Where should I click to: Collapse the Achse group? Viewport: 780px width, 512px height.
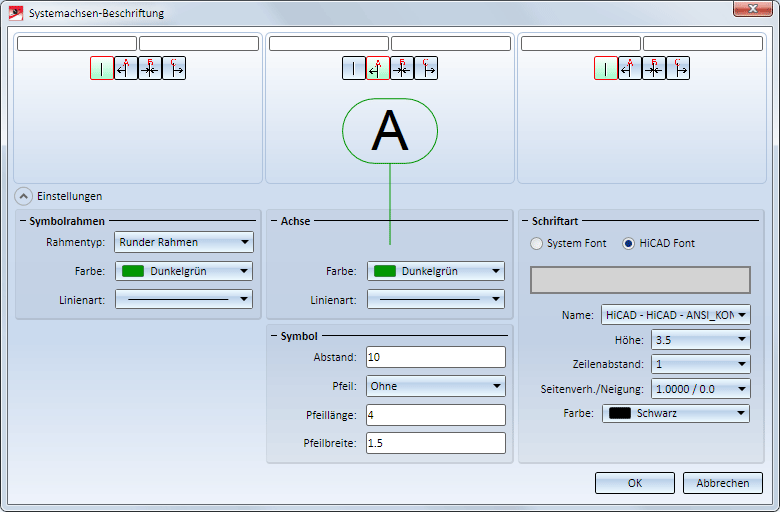pos(274,220)
